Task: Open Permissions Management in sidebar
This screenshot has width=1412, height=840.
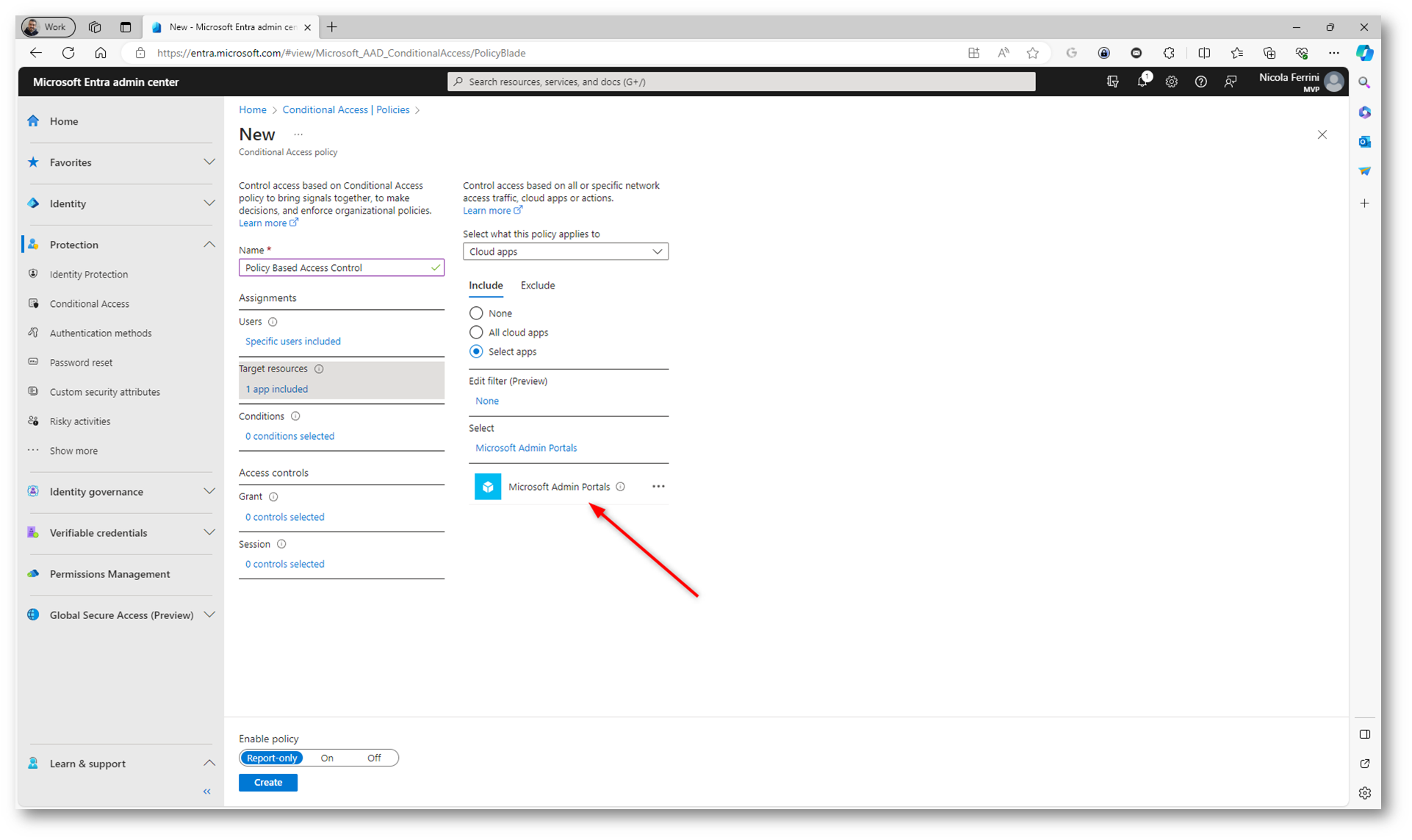Action: click(x=109, y=574)
